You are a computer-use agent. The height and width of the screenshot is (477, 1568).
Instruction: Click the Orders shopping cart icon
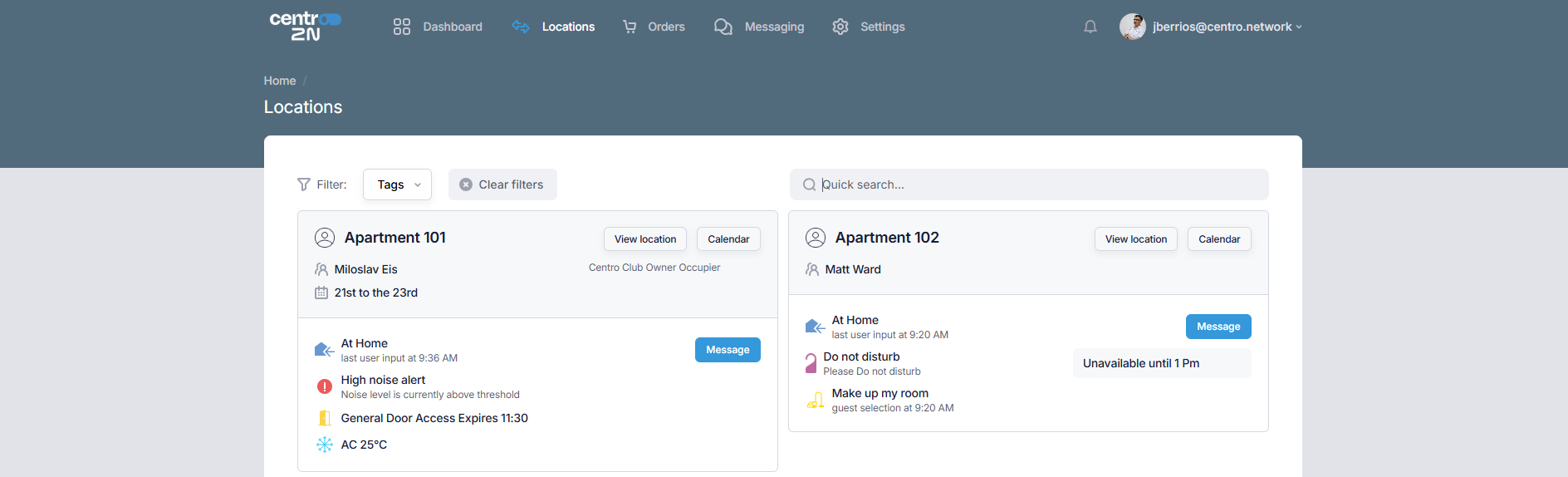pyautogui.click(x=630, y=27)
